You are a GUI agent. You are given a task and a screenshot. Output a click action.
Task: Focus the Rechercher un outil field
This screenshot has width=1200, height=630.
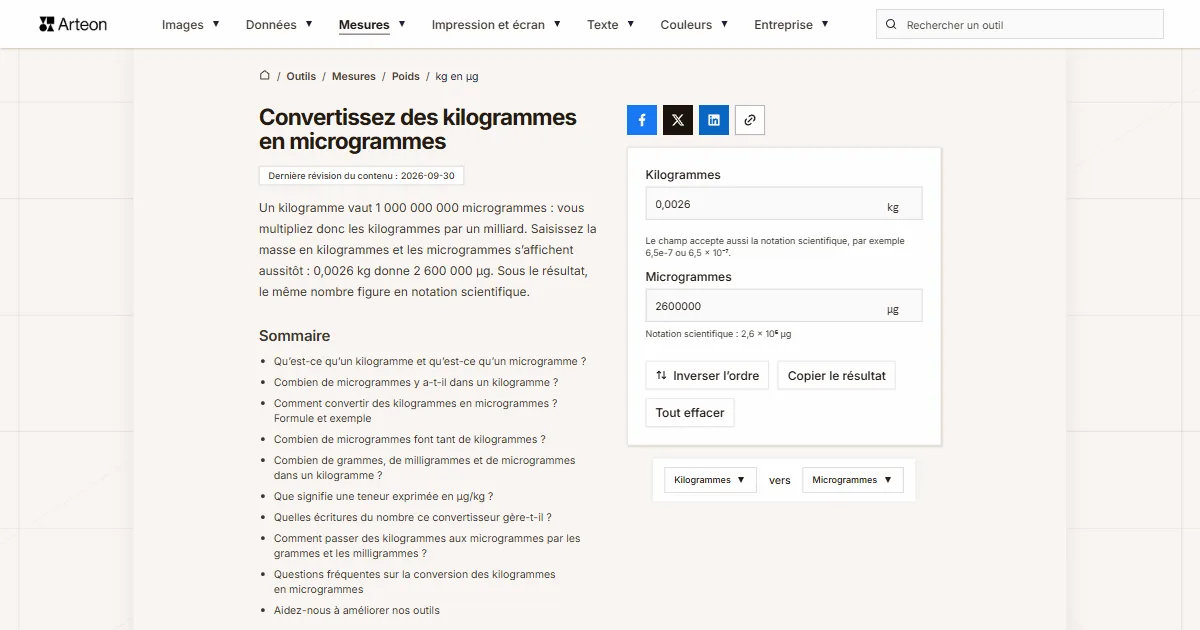[1020, 25]
